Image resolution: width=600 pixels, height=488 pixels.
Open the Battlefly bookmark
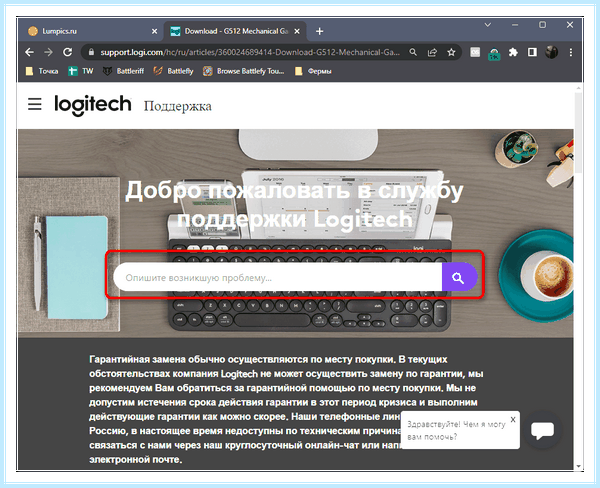coord(173,71)
